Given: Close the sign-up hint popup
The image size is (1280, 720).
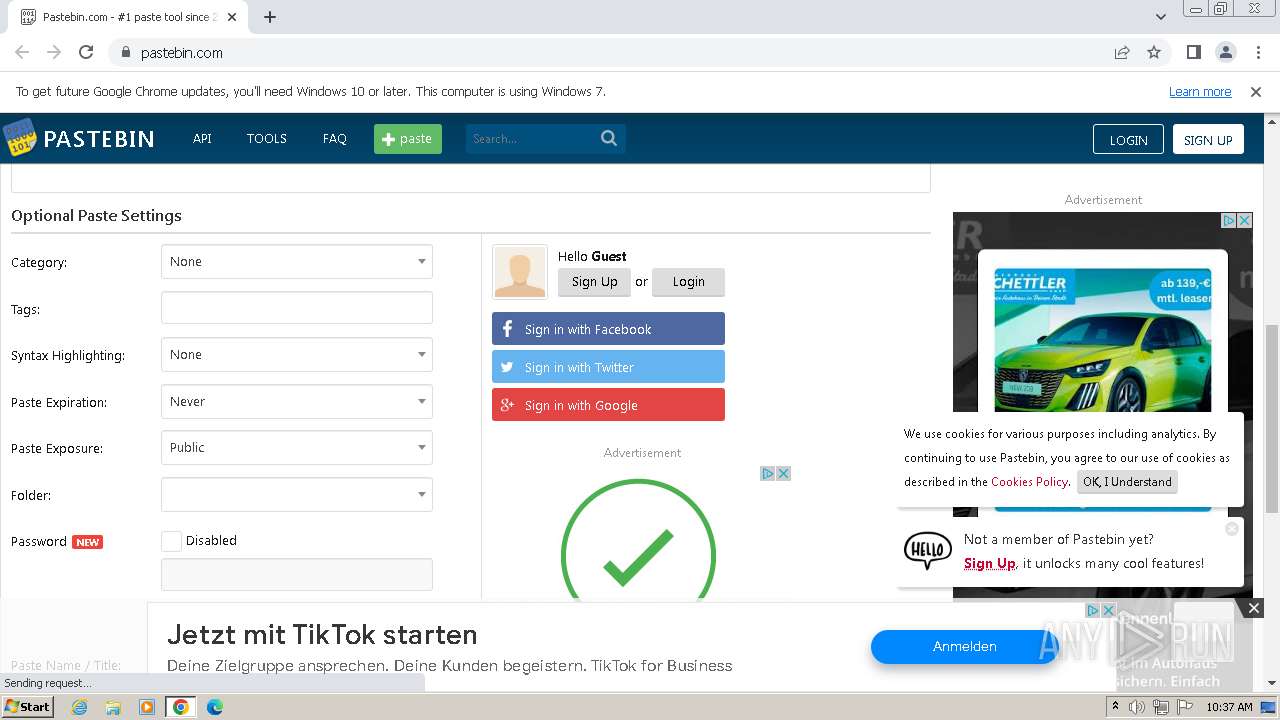Looking at the screenshot, I should click(x=1232, y=528).
